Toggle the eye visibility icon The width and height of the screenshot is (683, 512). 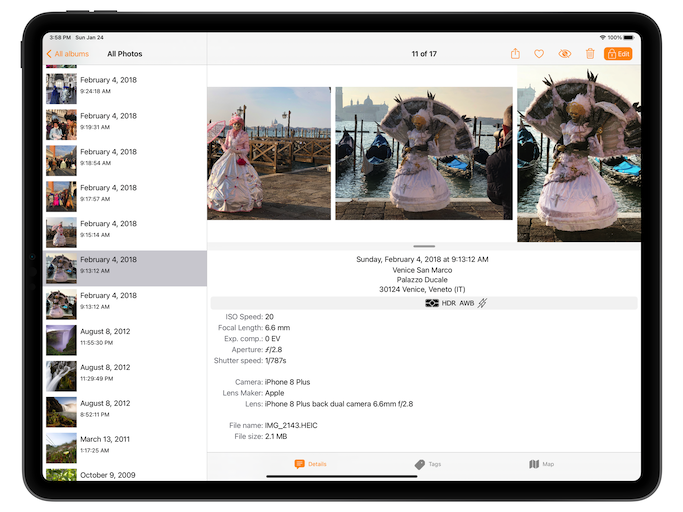tap(564, 54)
